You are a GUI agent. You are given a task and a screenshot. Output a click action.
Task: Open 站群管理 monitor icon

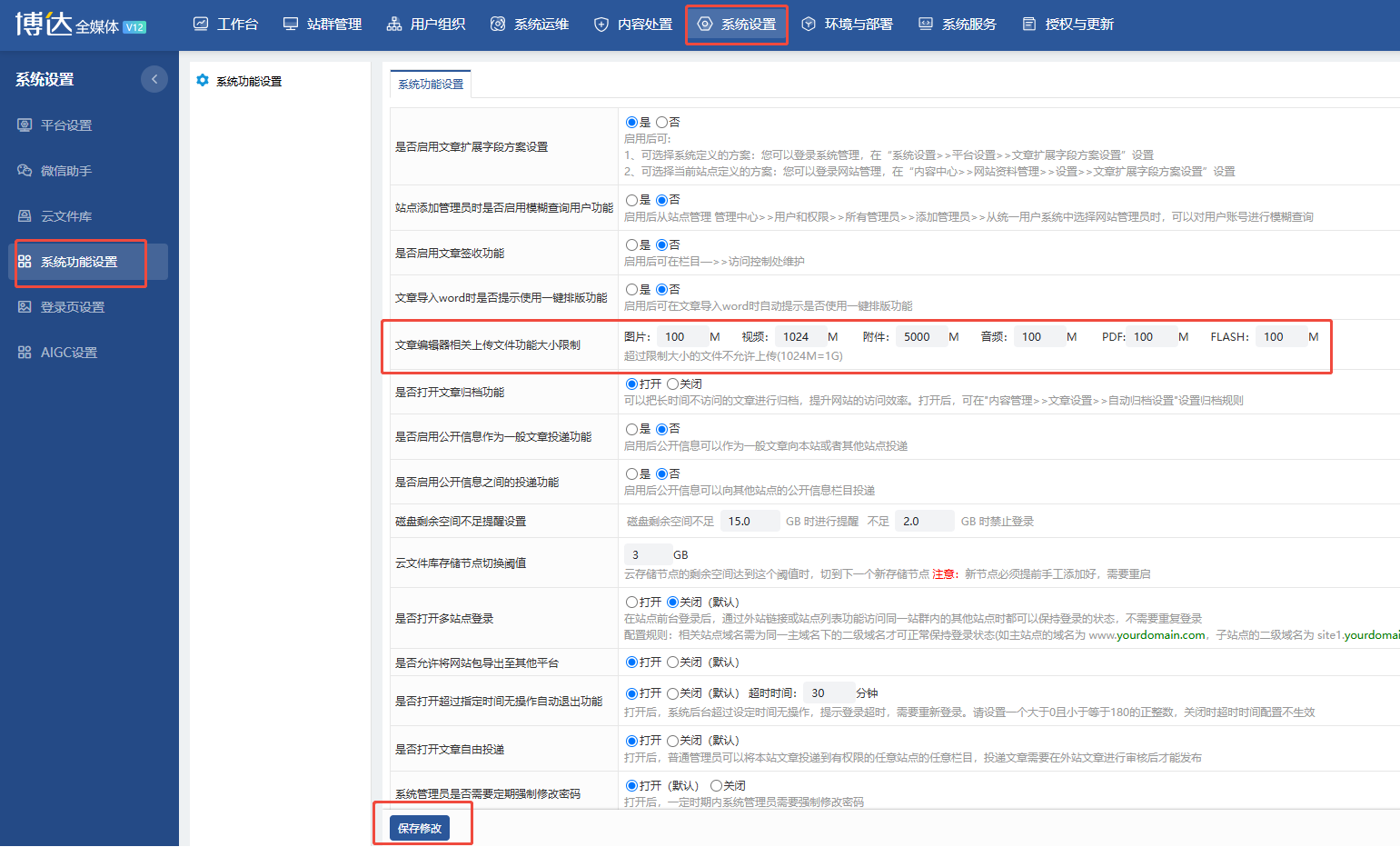pyautogui.click(x=291, y=24)
